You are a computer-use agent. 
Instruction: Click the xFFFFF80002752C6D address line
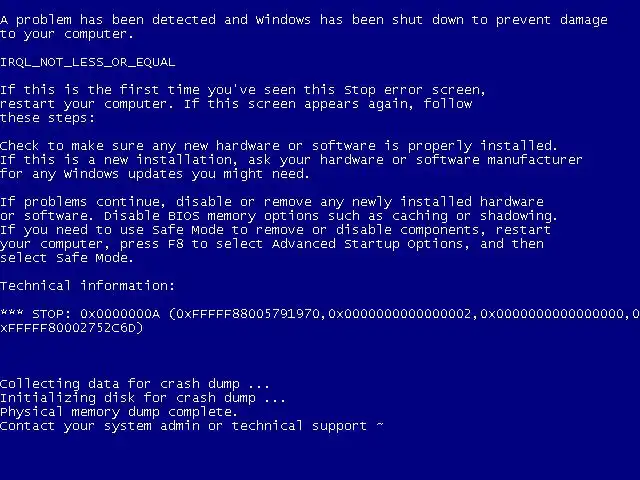[x=72, y=328]
